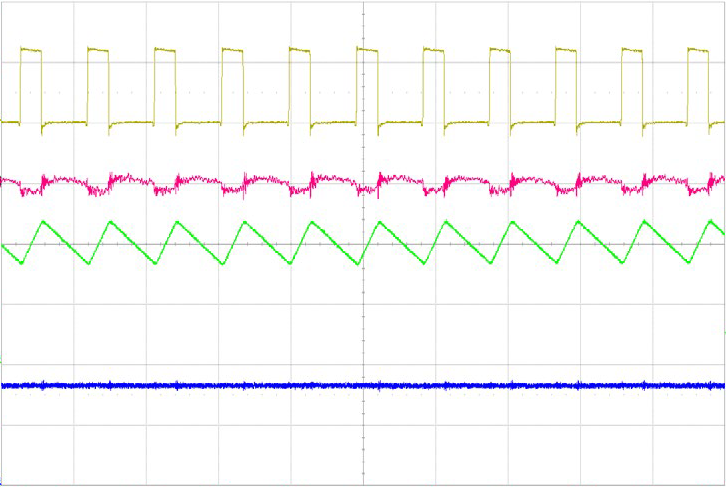Click the last green triangle peak
The height and width of the screenshot is (487, 726).
click(x=709, y=221)
